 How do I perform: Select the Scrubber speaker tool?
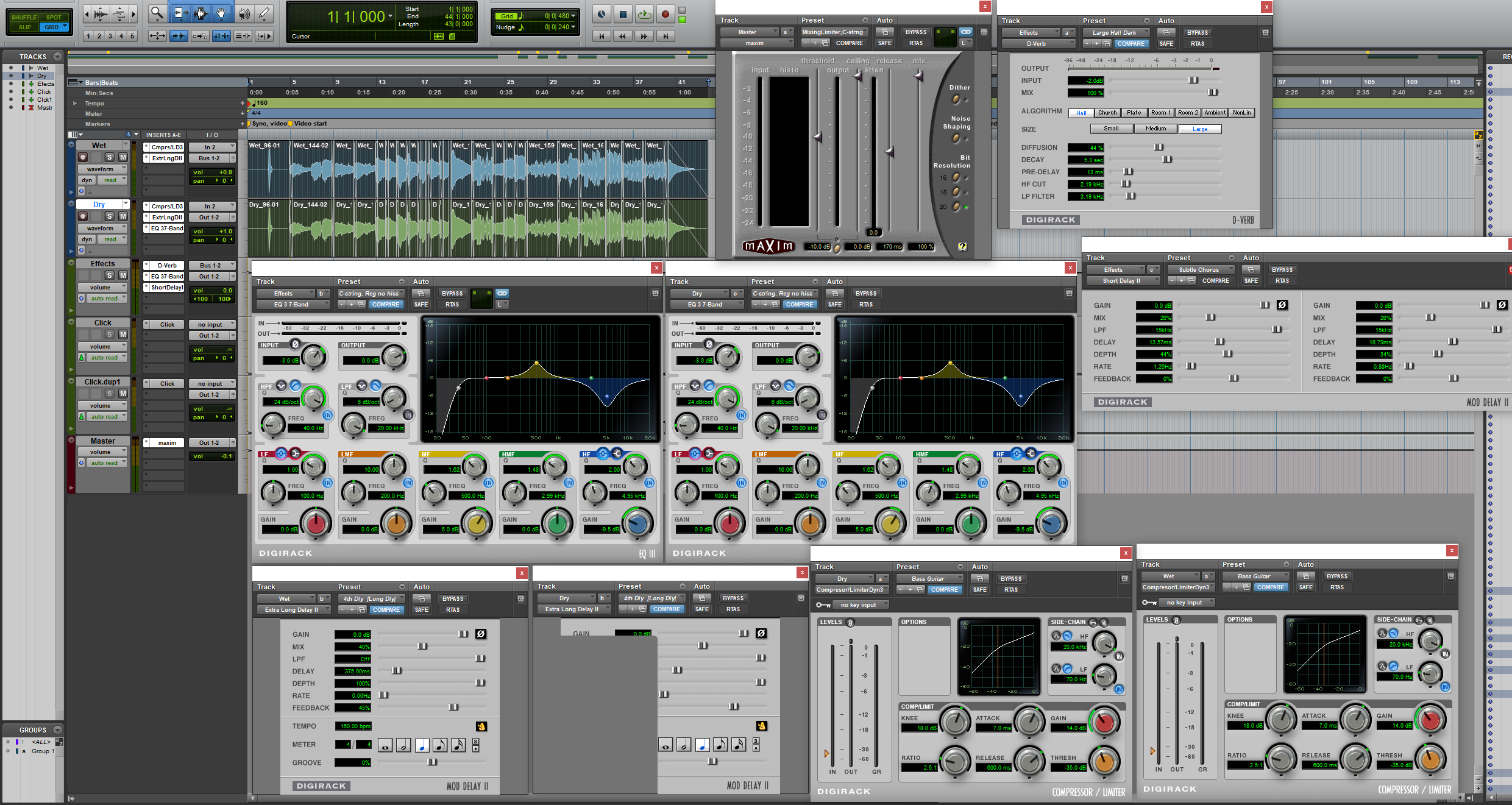click(x=244, y=13)
